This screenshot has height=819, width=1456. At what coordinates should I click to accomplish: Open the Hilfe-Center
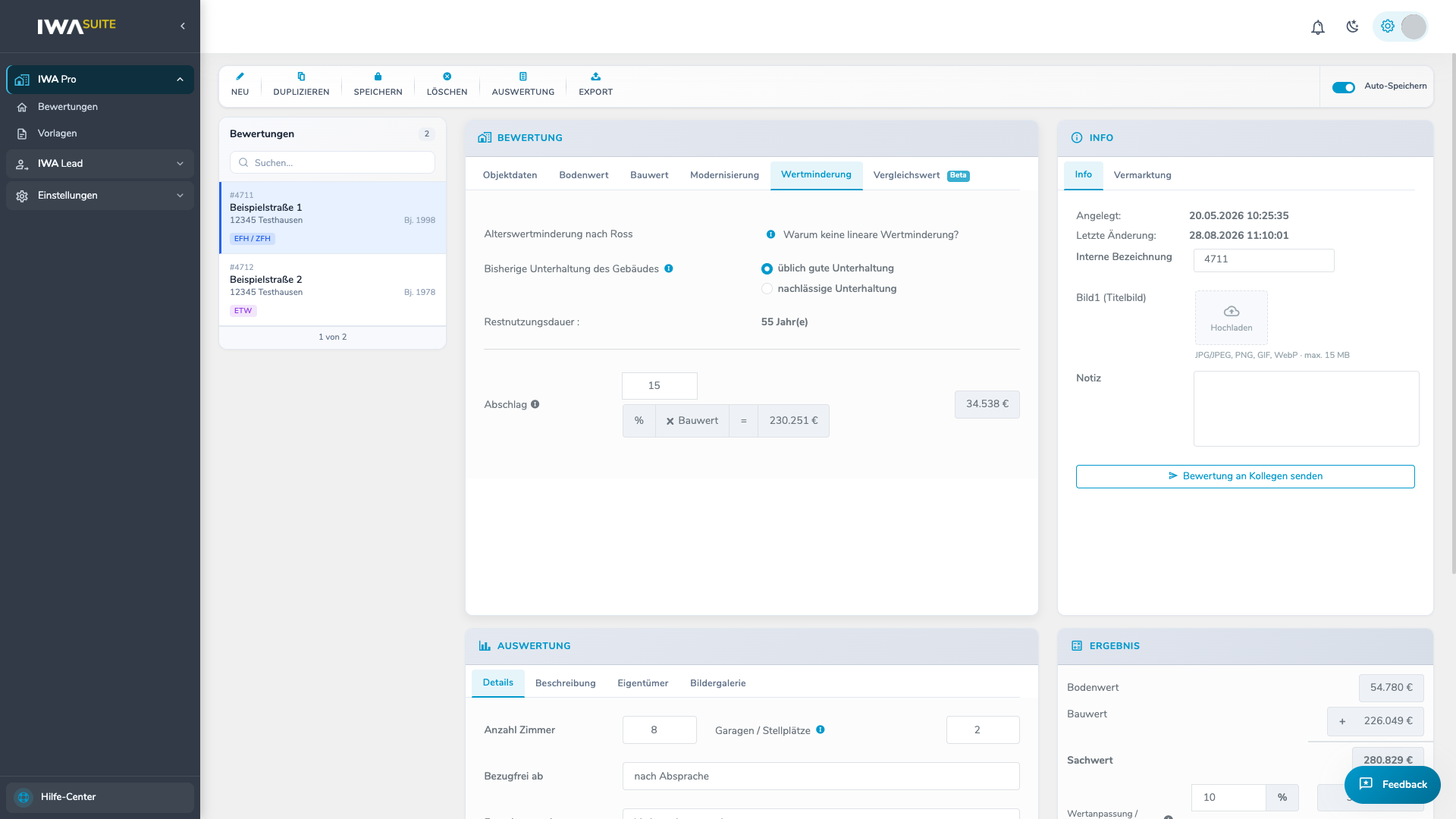(x=100, y=797)
